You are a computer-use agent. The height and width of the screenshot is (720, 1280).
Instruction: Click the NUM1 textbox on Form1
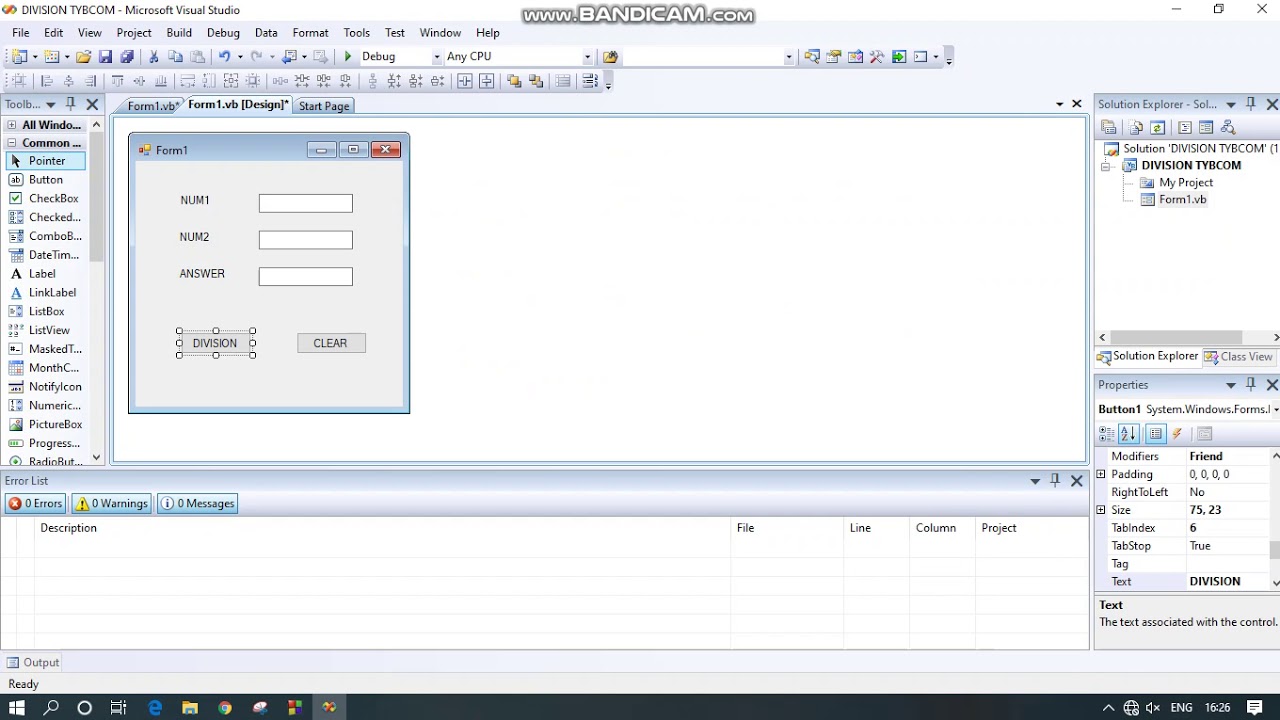coord(306,203)
